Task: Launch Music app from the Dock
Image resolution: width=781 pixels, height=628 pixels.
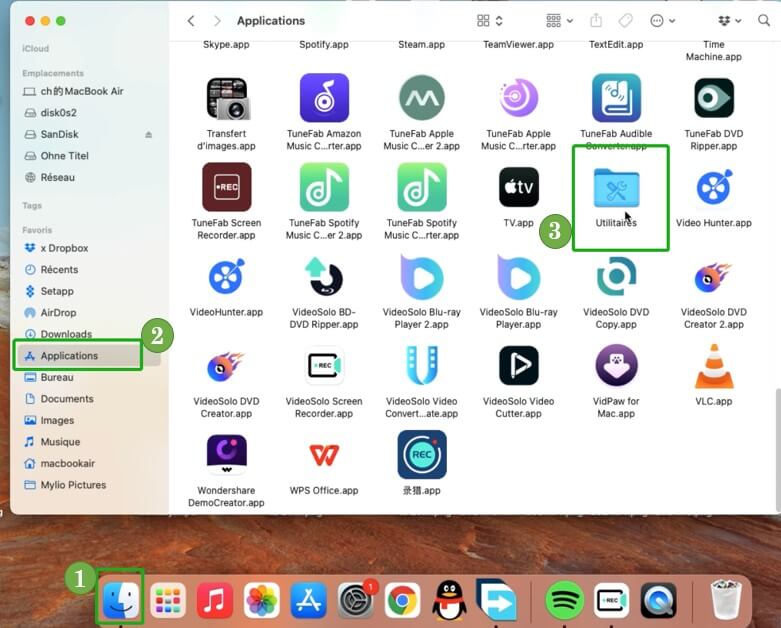Action: tap(215, 601)
